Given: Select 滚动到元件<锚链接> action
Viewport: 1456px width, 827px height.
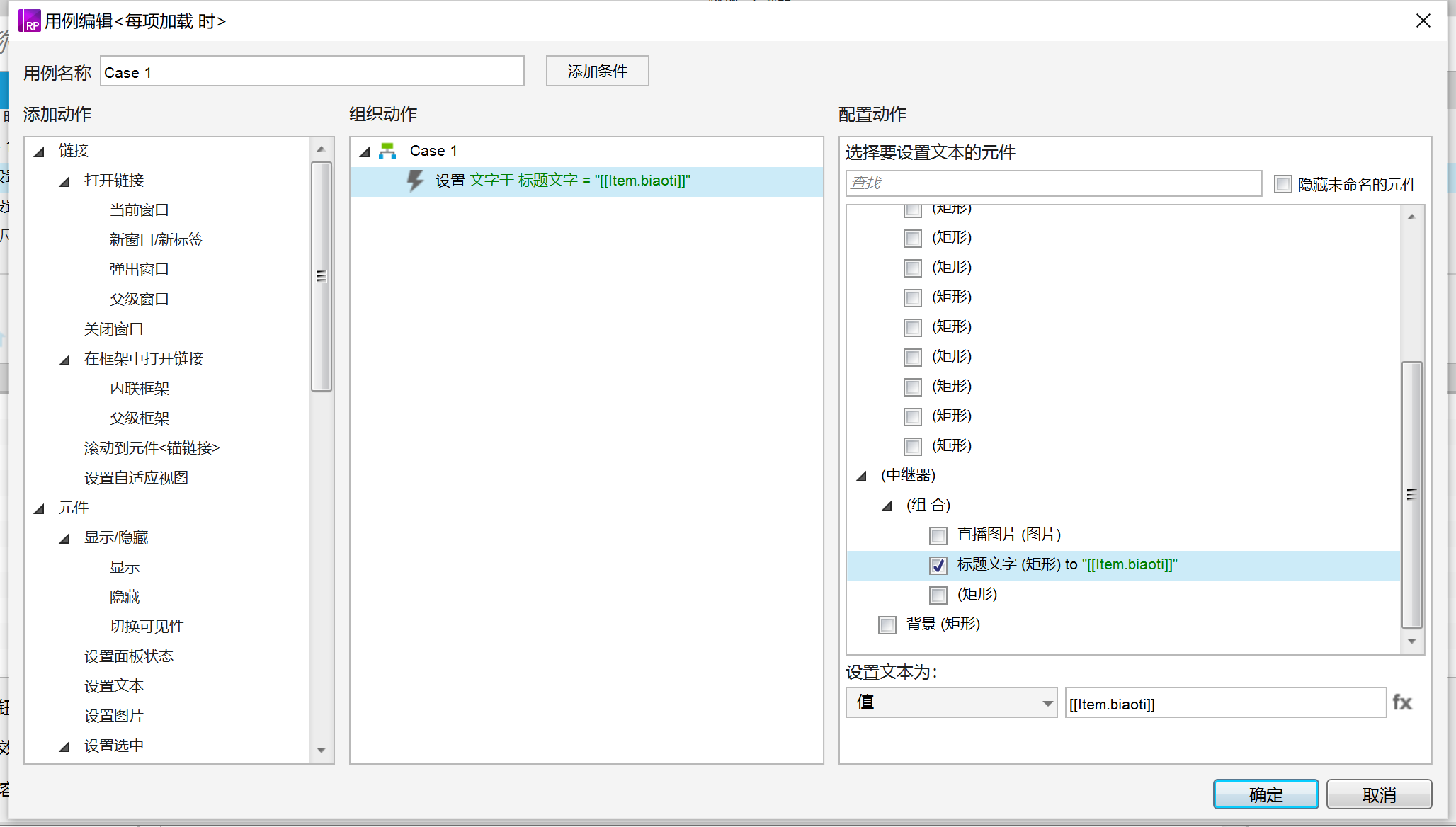Looking at the screenshot, I should (152, 448).
